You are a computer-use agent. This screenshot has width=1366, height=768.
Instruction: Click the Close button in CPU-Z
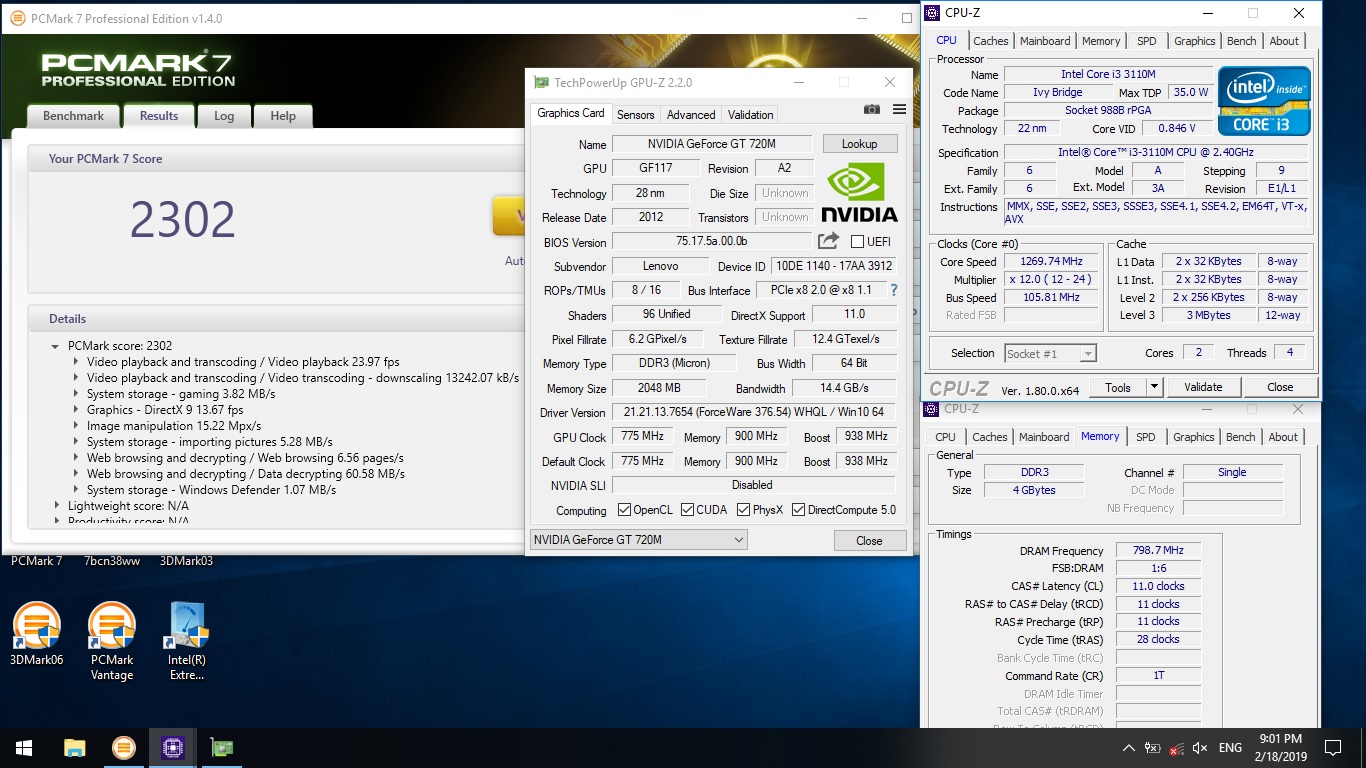[x=1280, y=387]
